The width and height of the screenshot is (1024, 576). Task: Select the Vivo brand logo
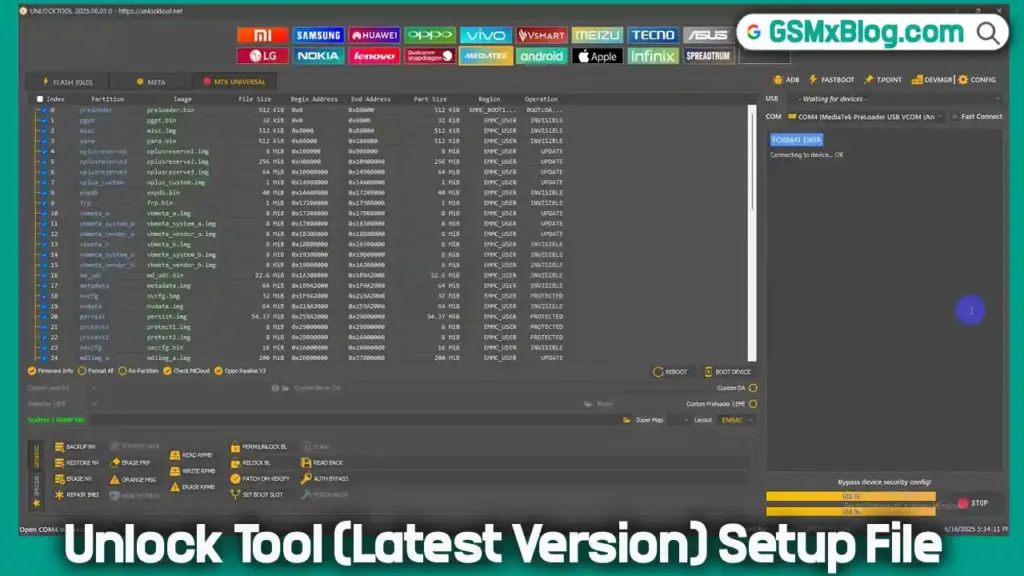(485, 35)
